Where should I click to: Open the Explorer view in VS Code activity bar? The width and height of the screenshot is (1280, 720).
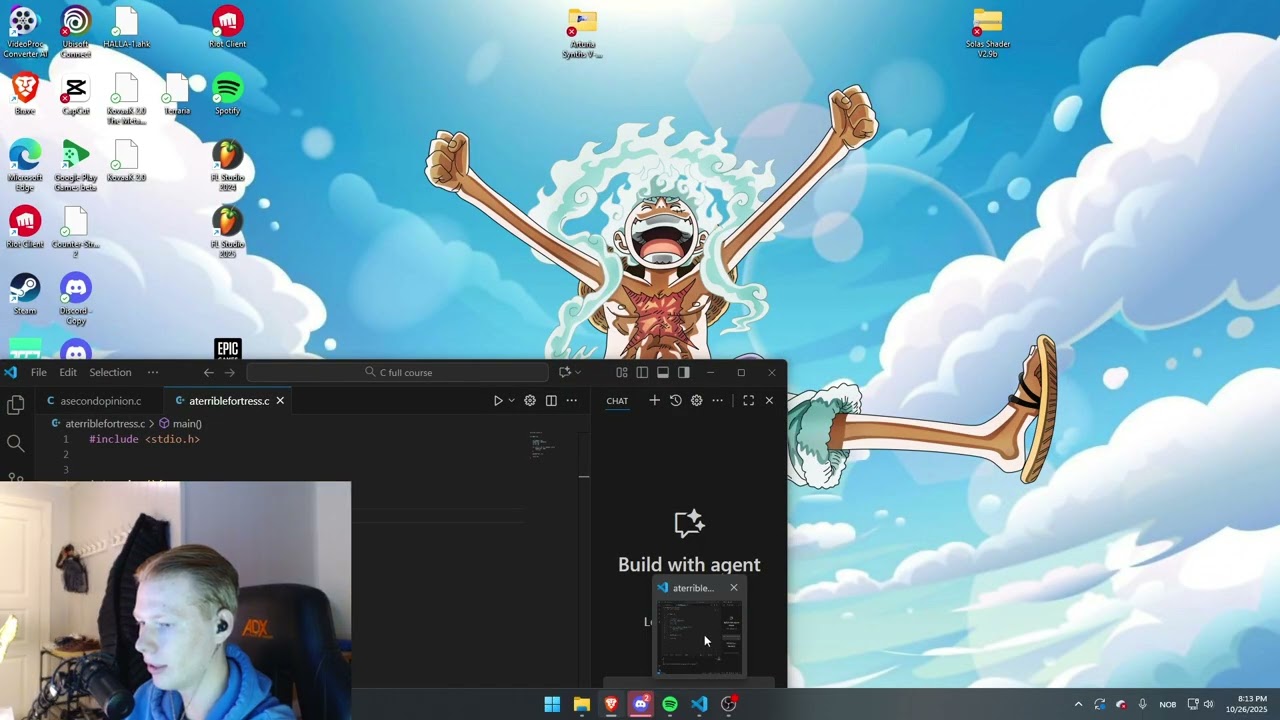pyautogui.click(x=15, y=405)
